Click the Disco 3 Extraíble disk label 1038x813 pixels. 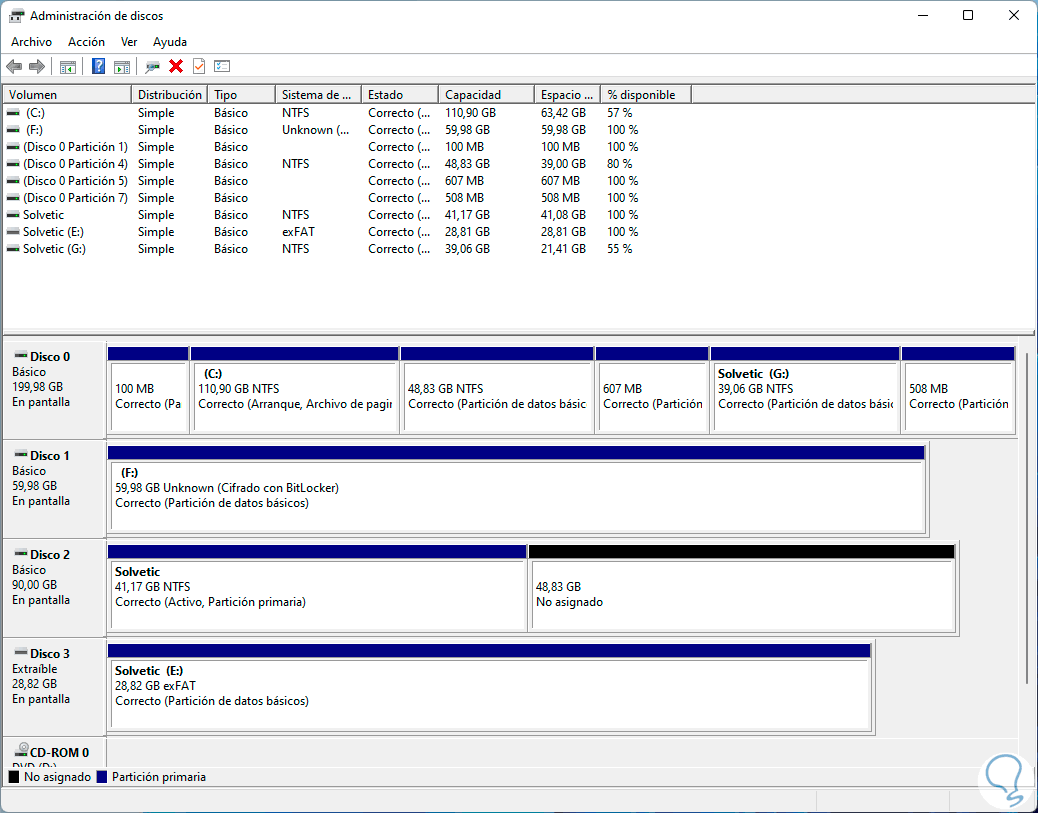[54, 687]
